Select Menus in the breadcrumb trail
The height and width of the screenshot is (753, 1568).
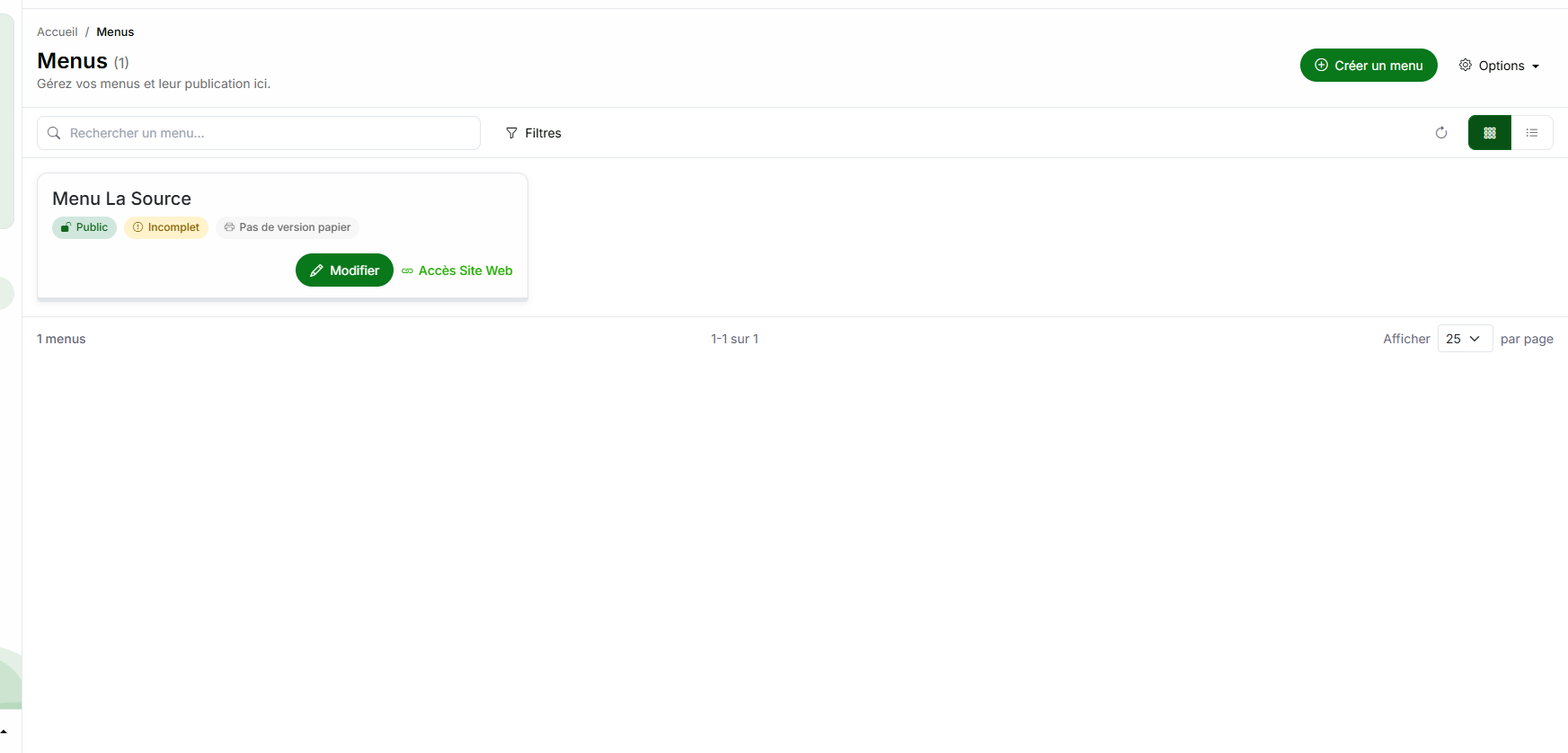coord(115,31)
